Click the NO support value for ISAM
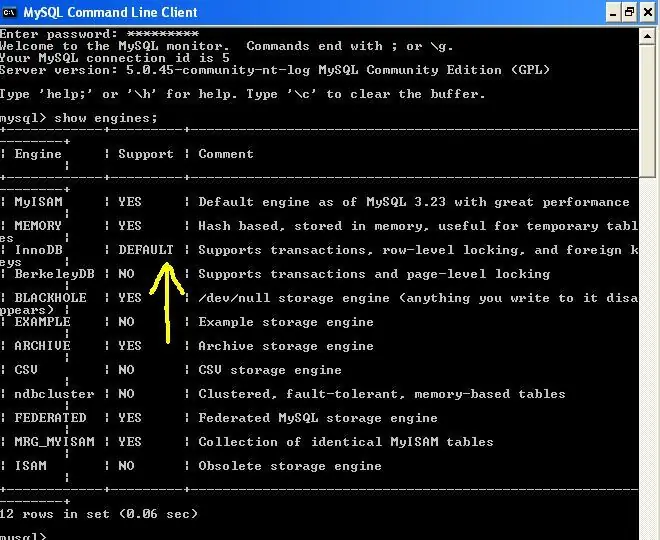Viewport: 660px width, 540px height. tap(126, 466)
